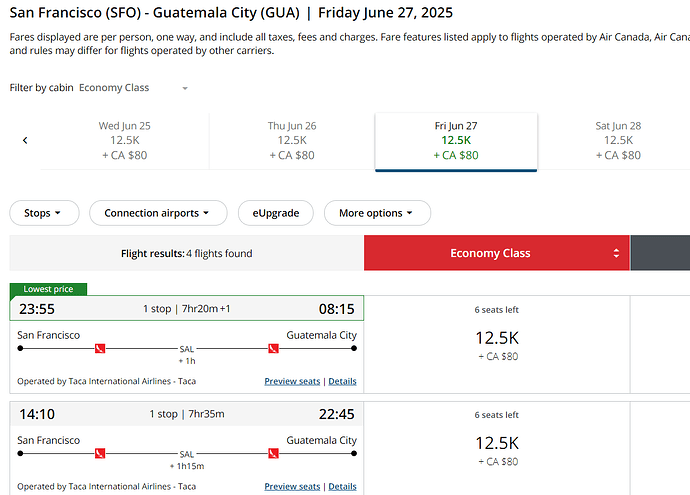This screenshot has width=690, height=495.
Task: Open the Connection airports filter
Action: pyautogui.click(x=157, y=213)
